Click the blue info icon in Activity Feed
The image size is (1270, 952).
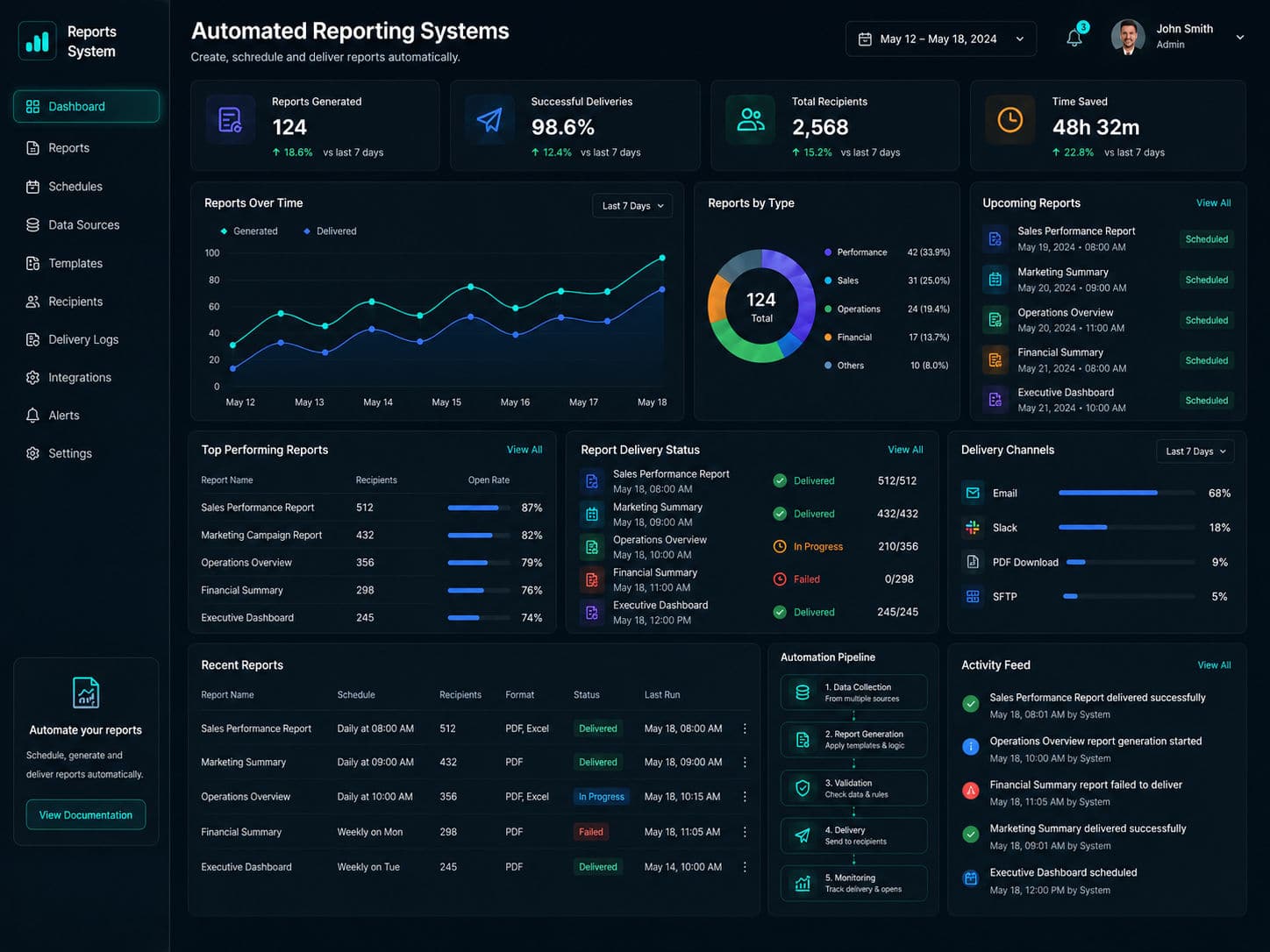(971, 747)
